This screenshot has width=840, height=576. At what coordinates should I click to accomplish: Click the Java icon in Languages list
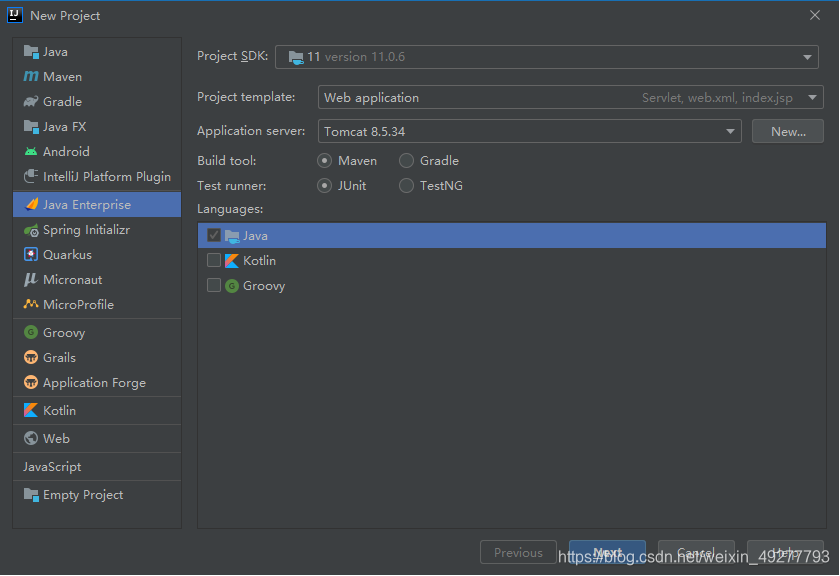[x=232, y=236]
